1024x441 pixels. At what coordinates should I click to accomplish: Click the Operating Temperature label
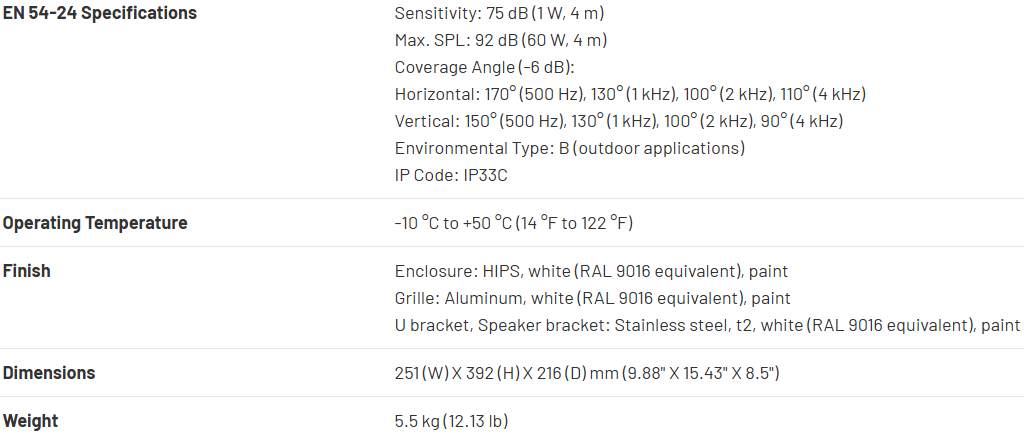pyautogui.click(x=95, y=223)
